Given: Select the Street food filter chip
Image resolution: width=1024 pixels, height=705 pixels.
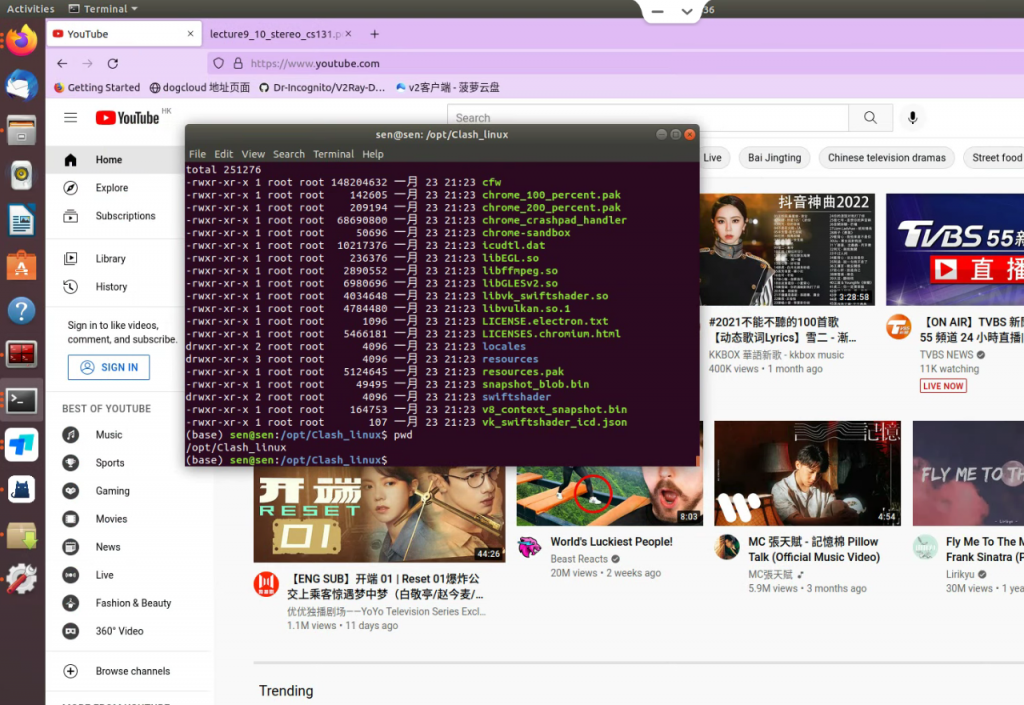Looking at the screenshot, I should tap(996, 158).
